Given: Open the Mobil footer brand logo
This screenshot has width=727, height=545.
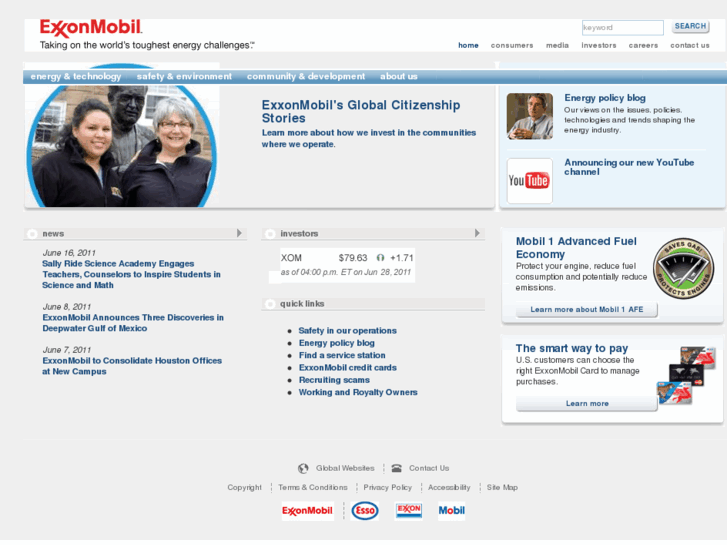Looking at the screenshot, I should pyautogui.click(x=452, y=511).
